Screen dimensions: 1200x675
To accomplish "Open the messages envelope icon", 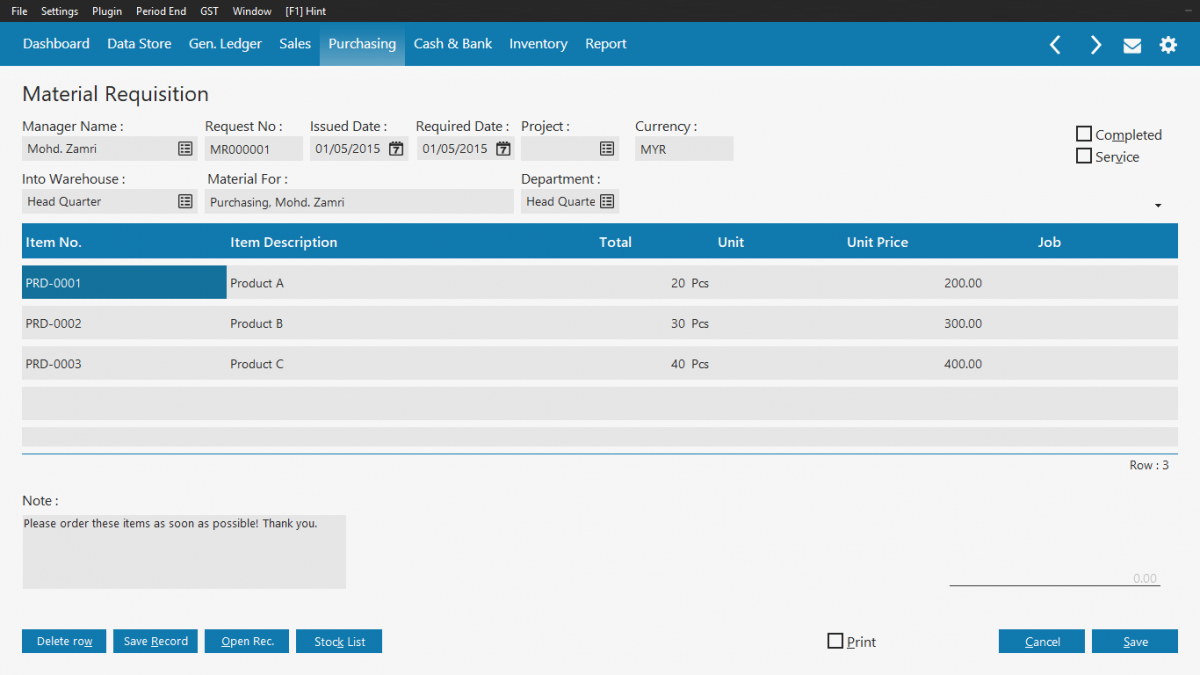I will click(x=1132, y=44).
